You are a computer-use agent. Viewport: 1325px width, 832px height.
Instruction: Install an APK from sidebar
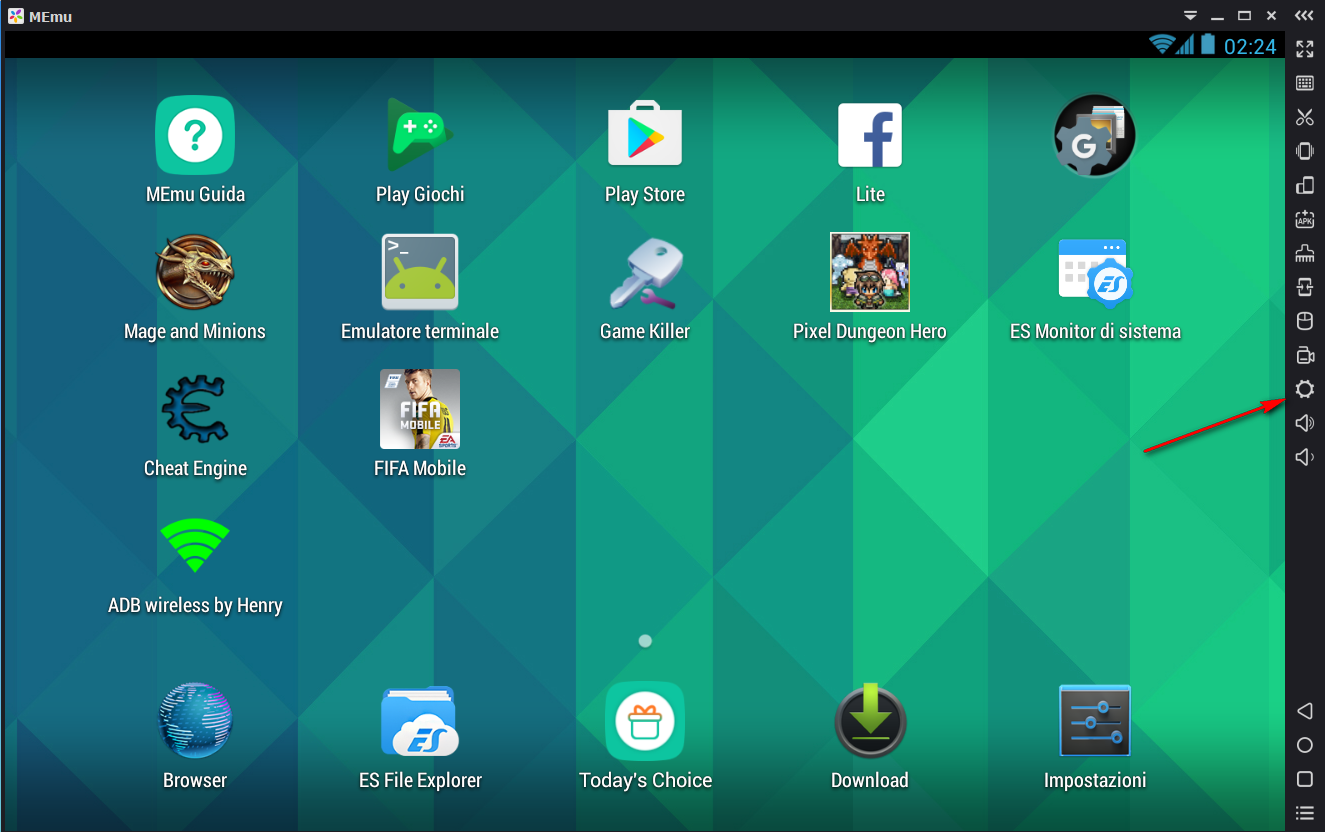click(x=1304, y=219)
